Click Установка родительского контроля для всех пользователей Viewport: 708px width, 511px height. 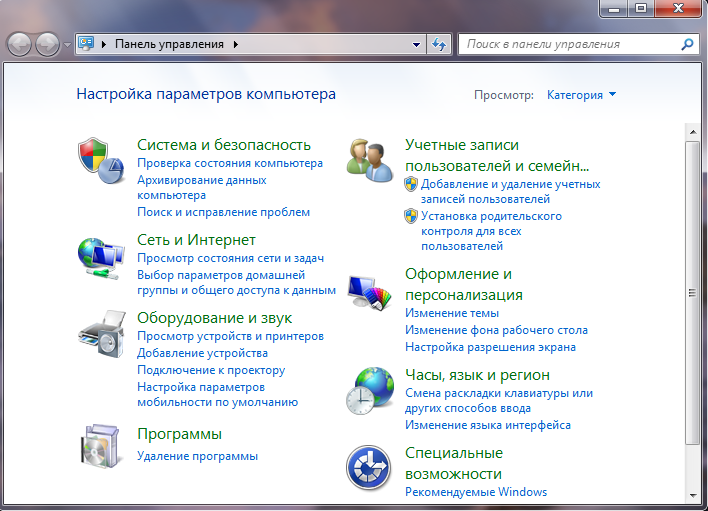click(x=491, y=231)
